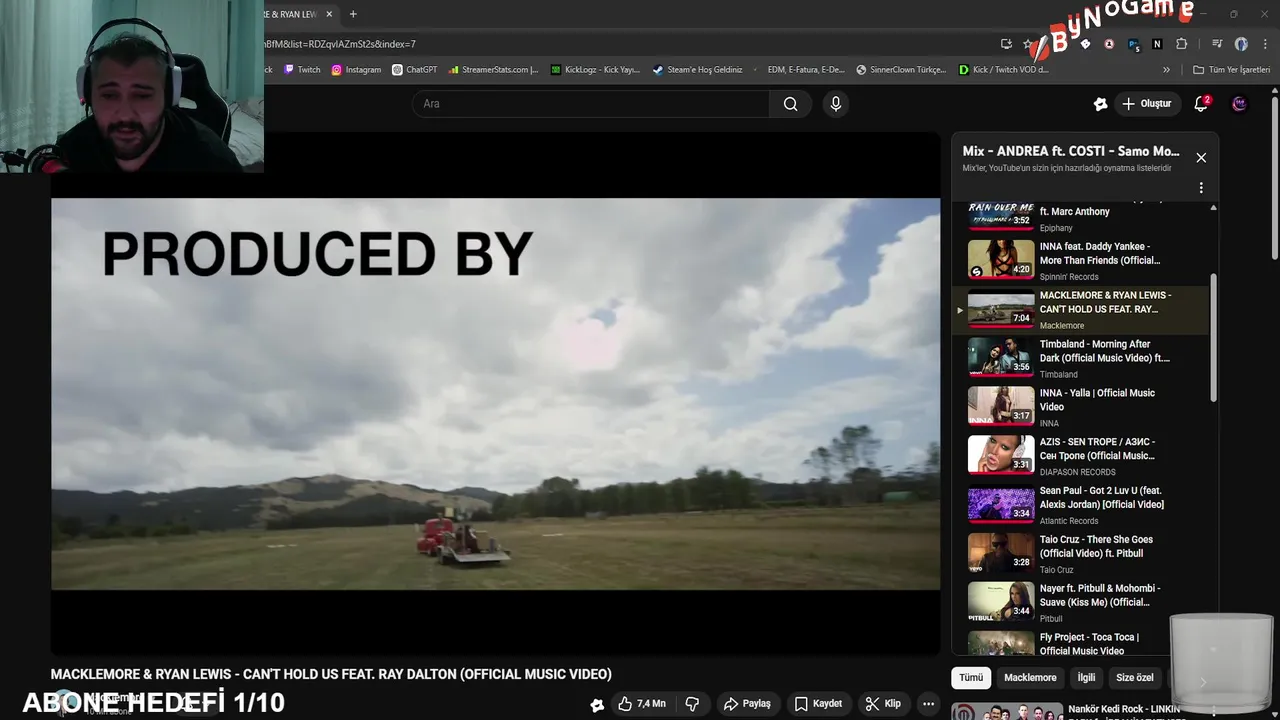Open Nayer ft. Pitbull Suave thumbnail
The width and height of the screenshot is (1280, 720).
click(x=1001, y=602)
